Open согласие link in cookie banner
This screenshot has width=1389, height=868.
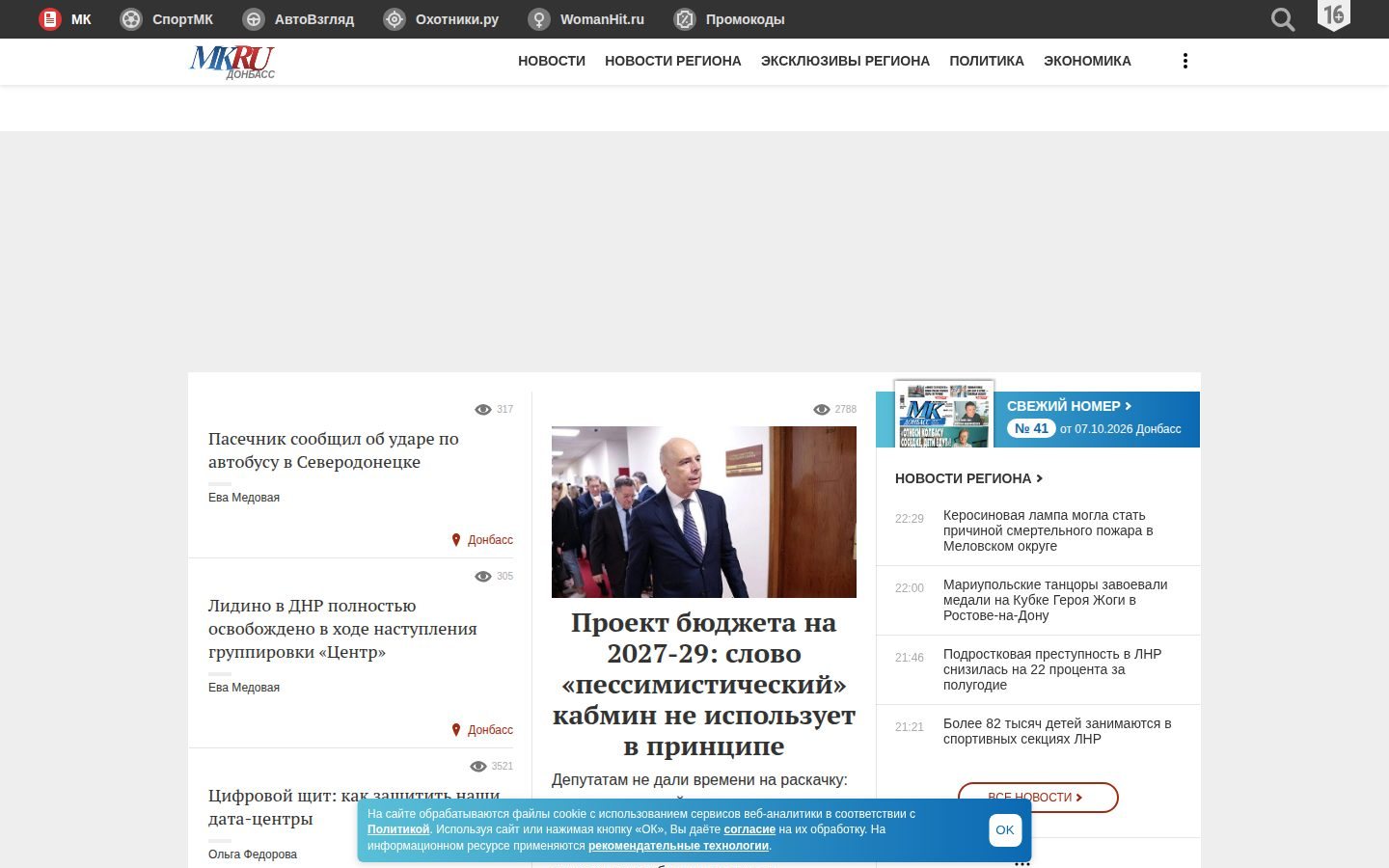coord(749,829)
